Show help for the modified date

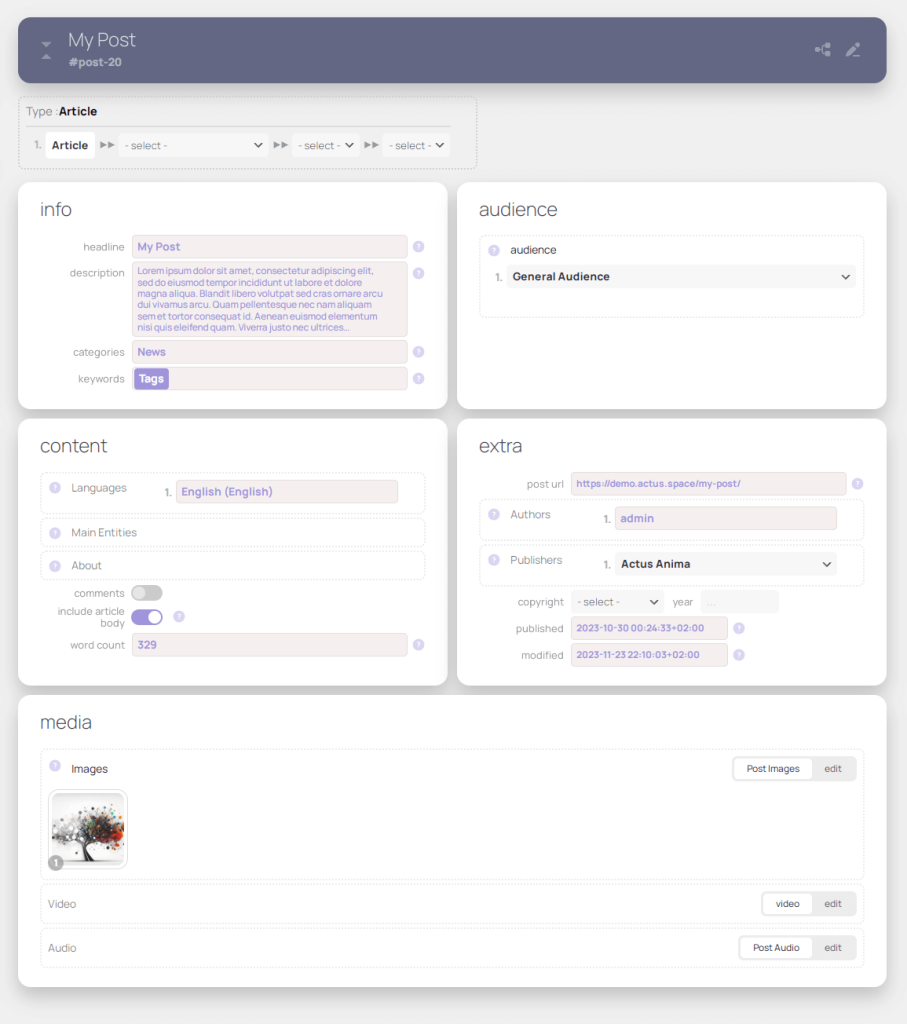(x=739, y=655)
